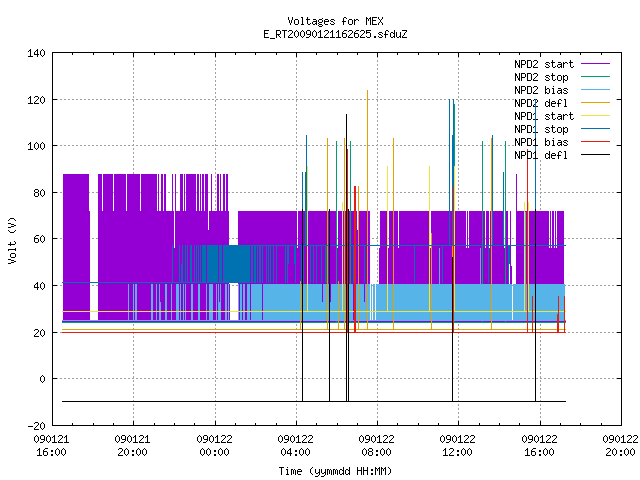The width and height of the screenshot is (640, 480).
Task: Select the 'NPD1 start' legend label
Action: pos(544,116)
